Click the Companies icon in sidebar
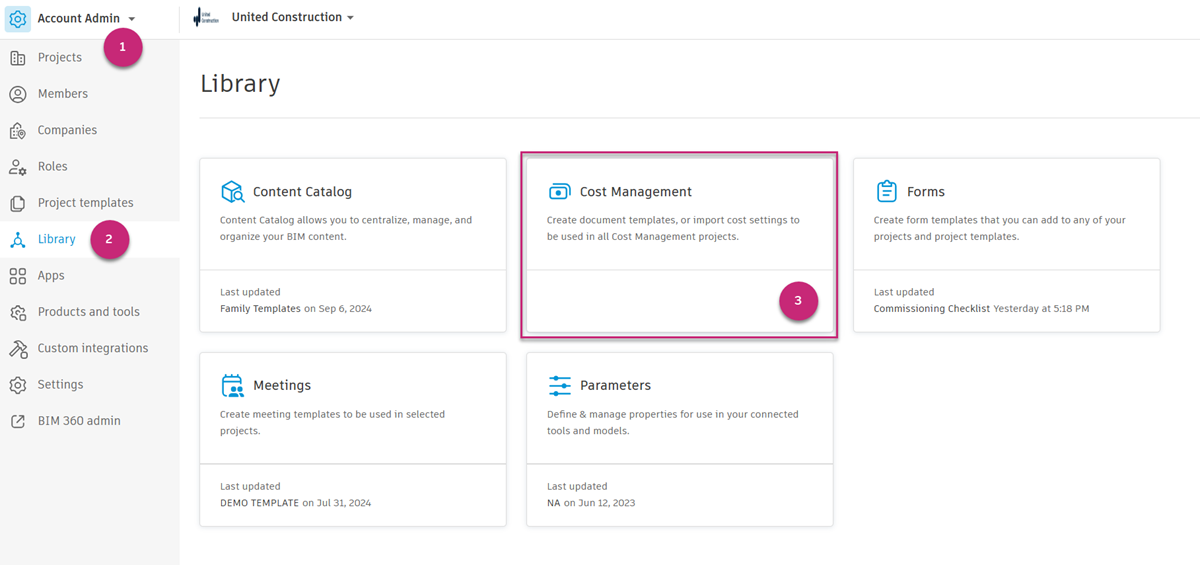 18,131
